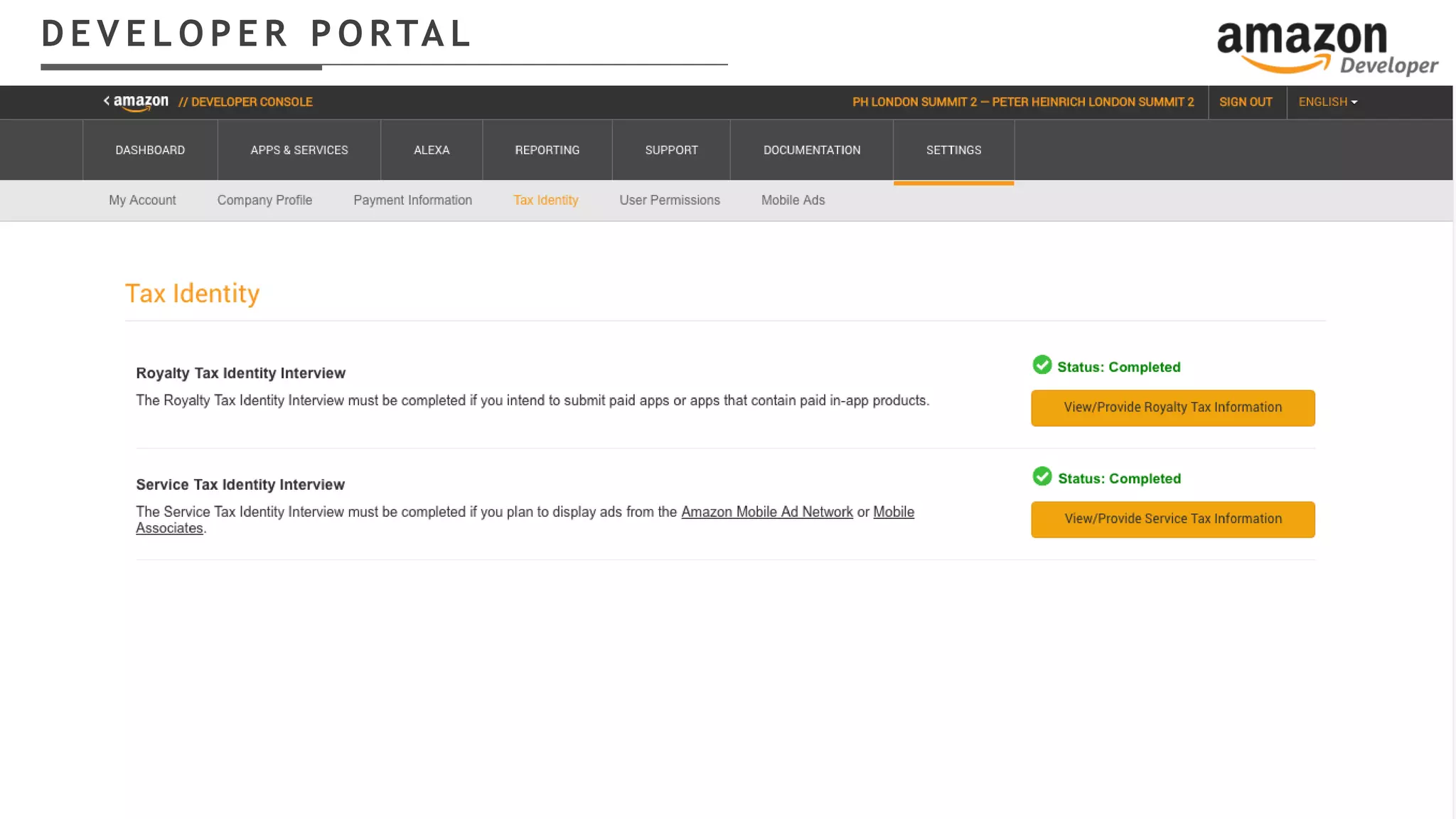The image size is (1456, 819).
Task: Go to Company Profile sub-tab
Action: [264, 200]
